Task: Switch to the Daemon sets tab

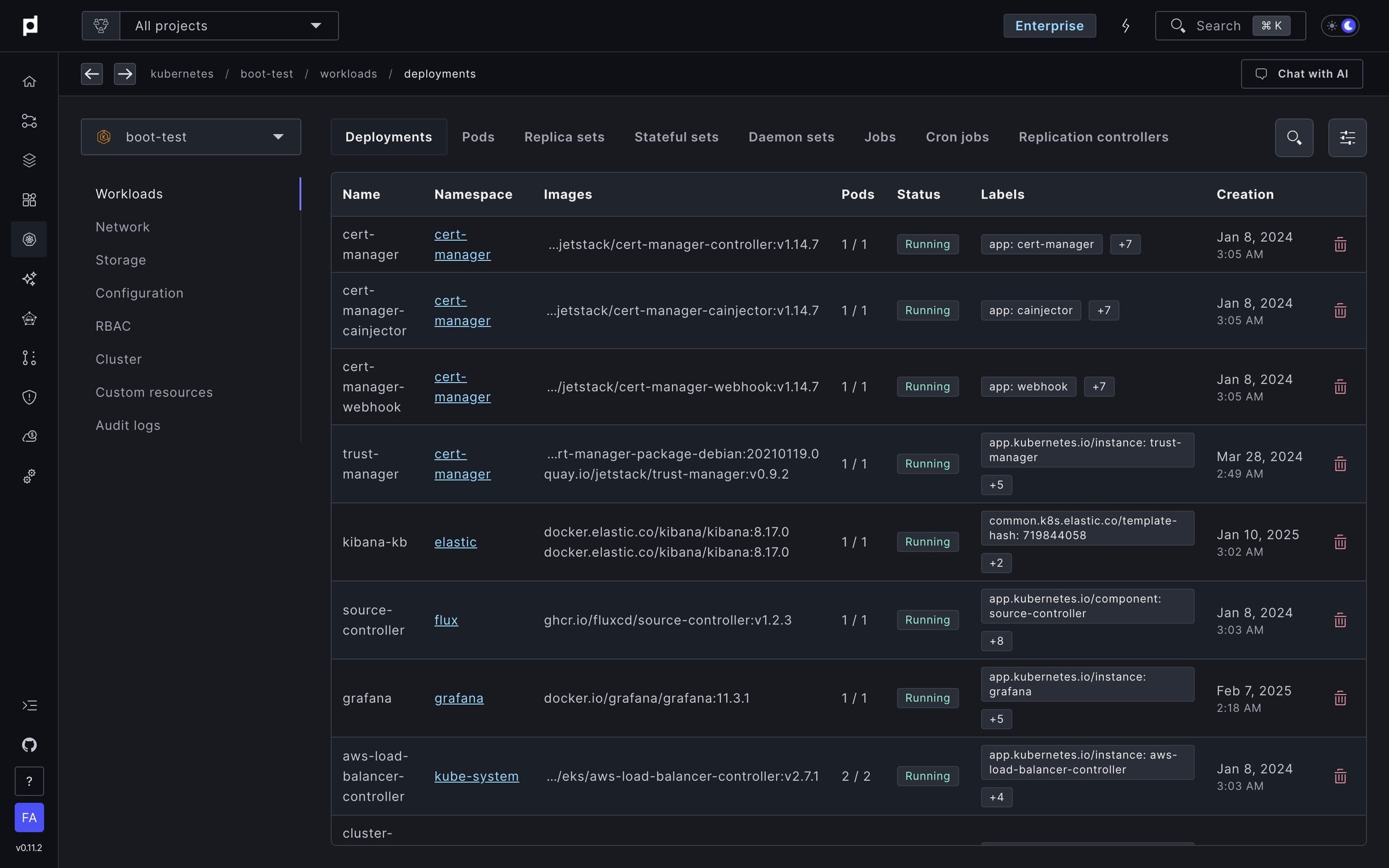Action: pos(791,137)
